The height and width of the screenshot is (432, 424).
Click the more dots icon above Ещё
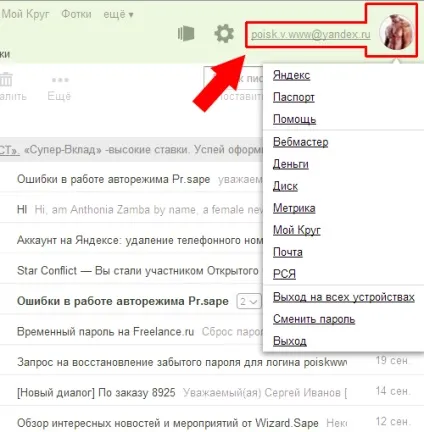pyautogui.click(x=60, y=80)
